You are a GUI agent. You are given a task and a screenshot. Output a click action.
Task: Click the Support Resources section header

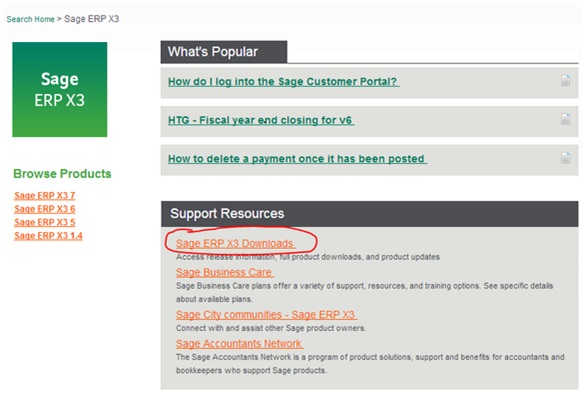tap(370, 214)
